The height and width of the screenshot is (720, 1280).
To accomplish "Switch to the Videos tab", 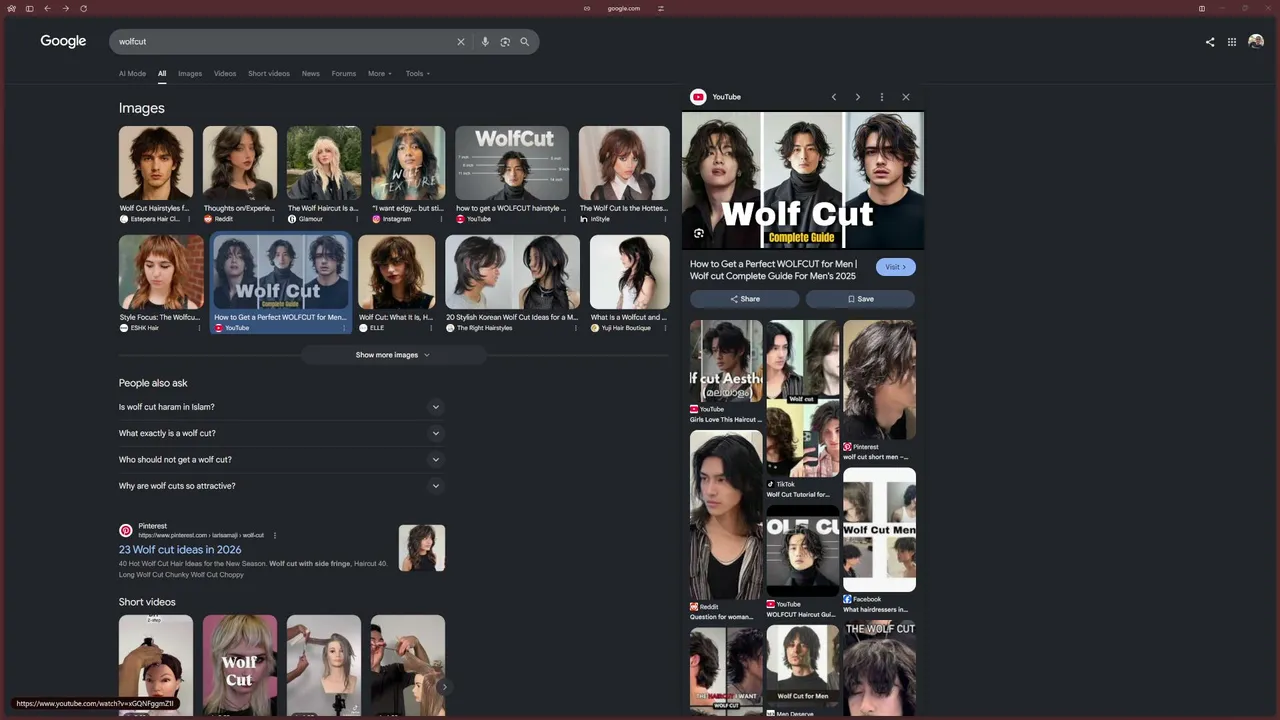I will (225, 73).
